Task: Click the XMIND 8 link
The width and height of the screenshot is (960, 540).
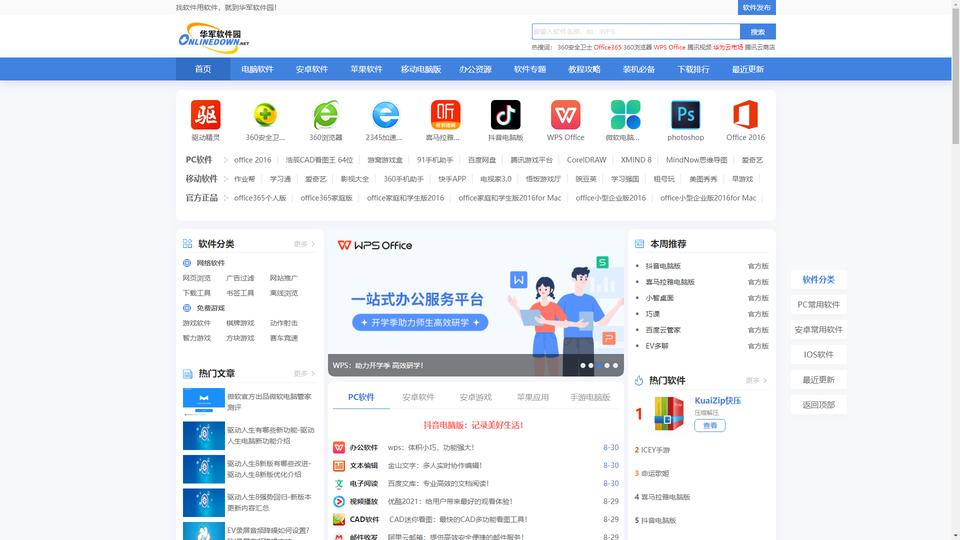Action: (636, 160)
